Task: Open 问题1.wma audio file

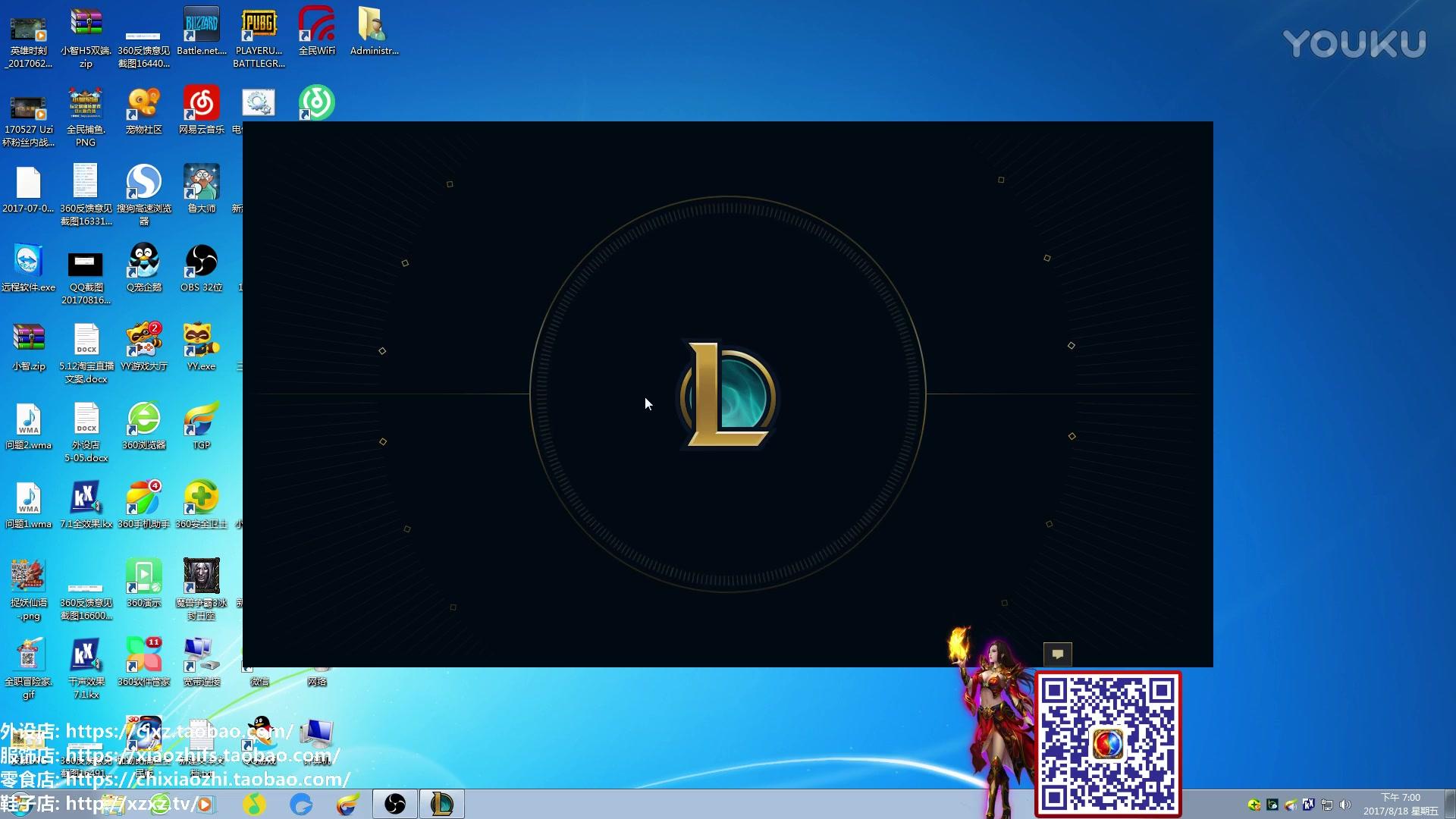Action: 28,504
